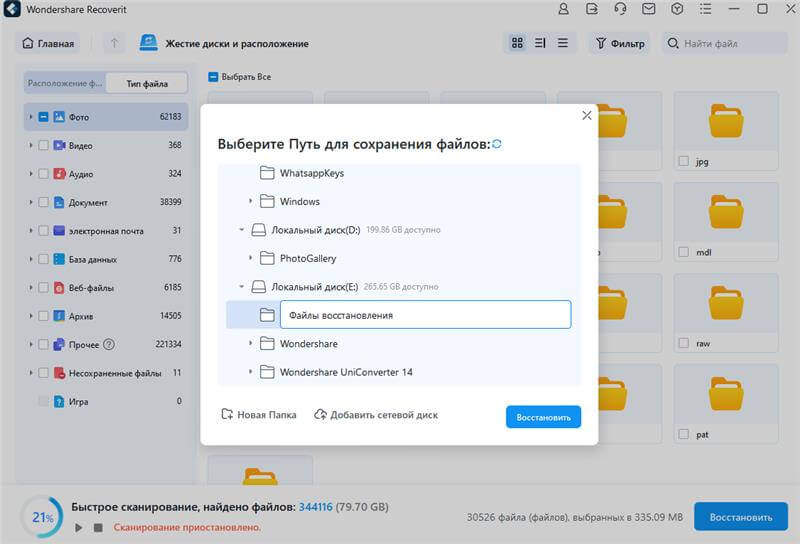Check the Аудио category checkbox
The width and height of the screenshot is (800, 544).
pos(43,174)
